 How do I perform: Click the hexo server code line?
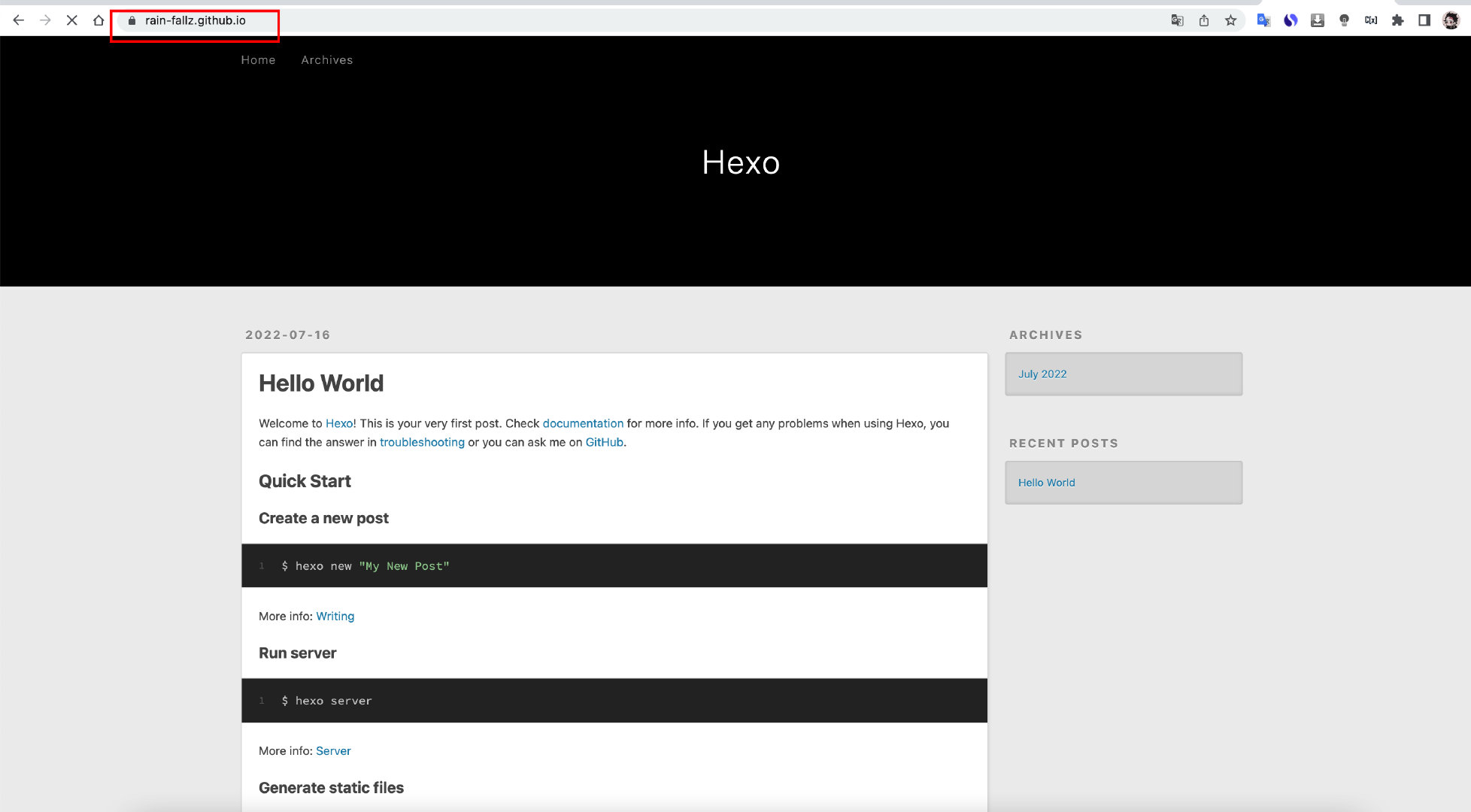pyautogui.click(x=326, y=701)
